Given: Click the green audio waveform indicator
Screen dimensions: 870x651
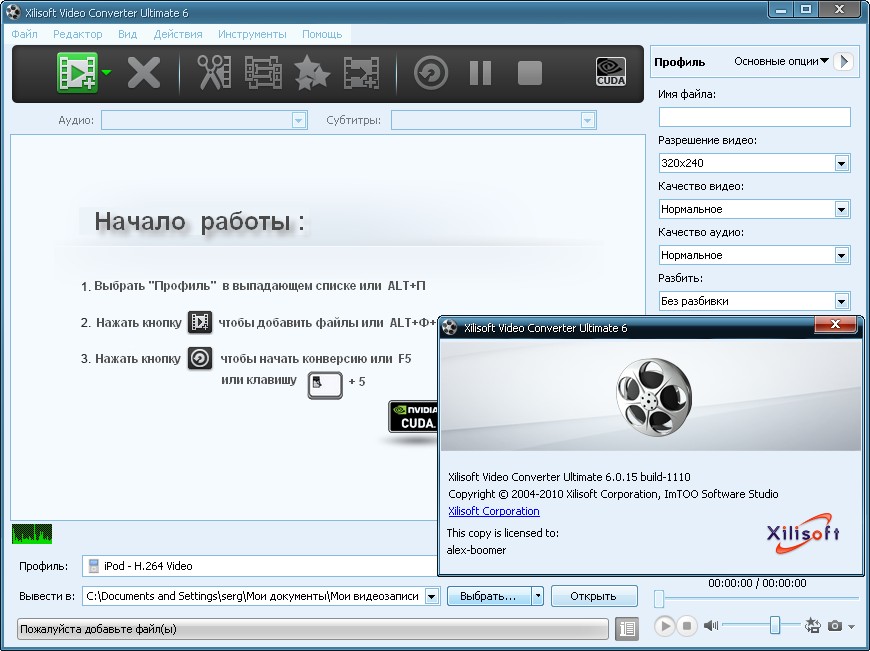Looking at the screenshot, I should pyautogui.click(x=32, y=534).
